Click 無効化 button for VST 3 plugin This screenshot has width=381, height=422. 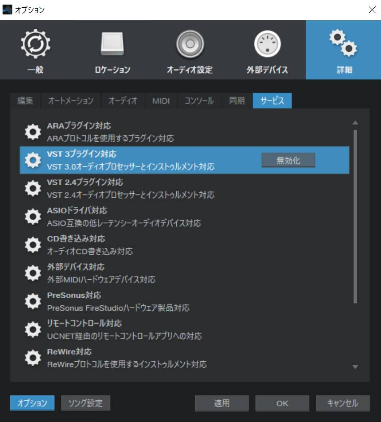tap(288, 160)
